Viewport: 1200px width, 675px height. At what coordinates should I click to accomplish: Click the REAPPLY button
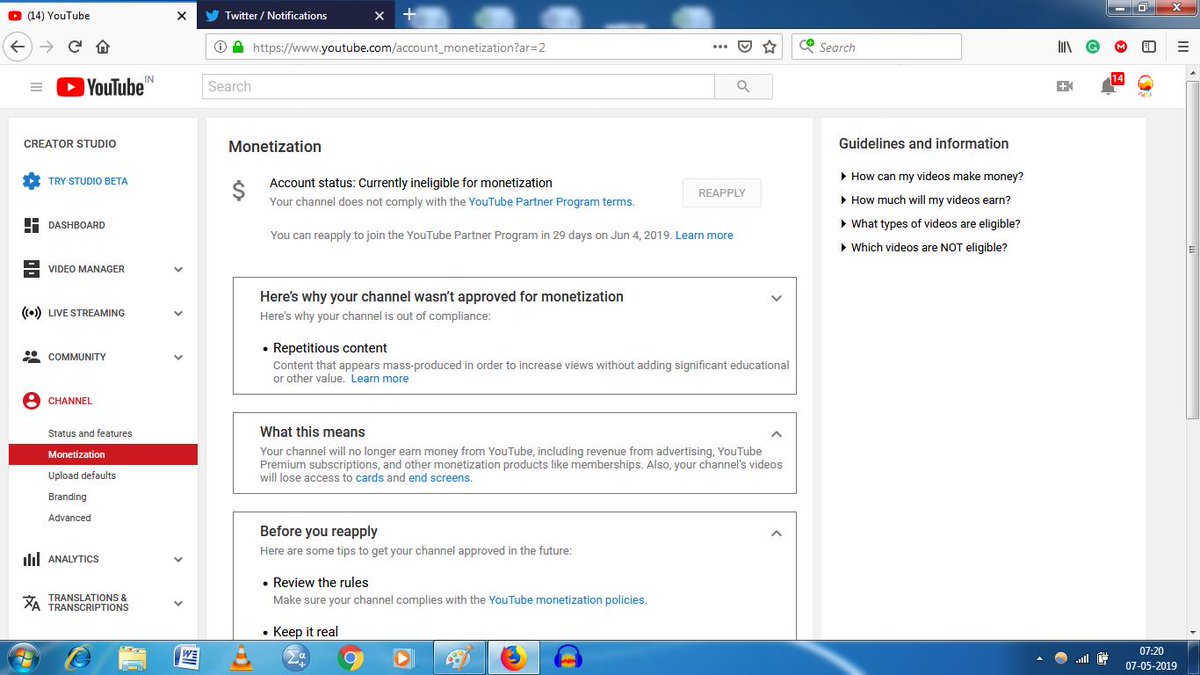pyautogui.click(x=722, y=193)
